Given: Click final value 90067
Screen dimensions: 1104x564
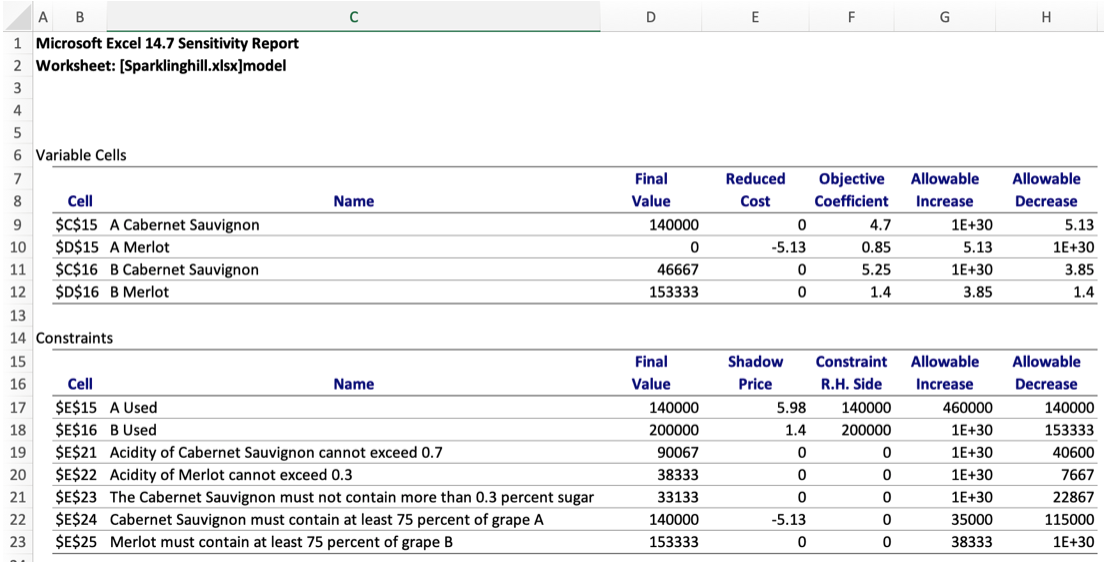Looking at the screenshot, I should pyautogui.click(x=677, y=453).
